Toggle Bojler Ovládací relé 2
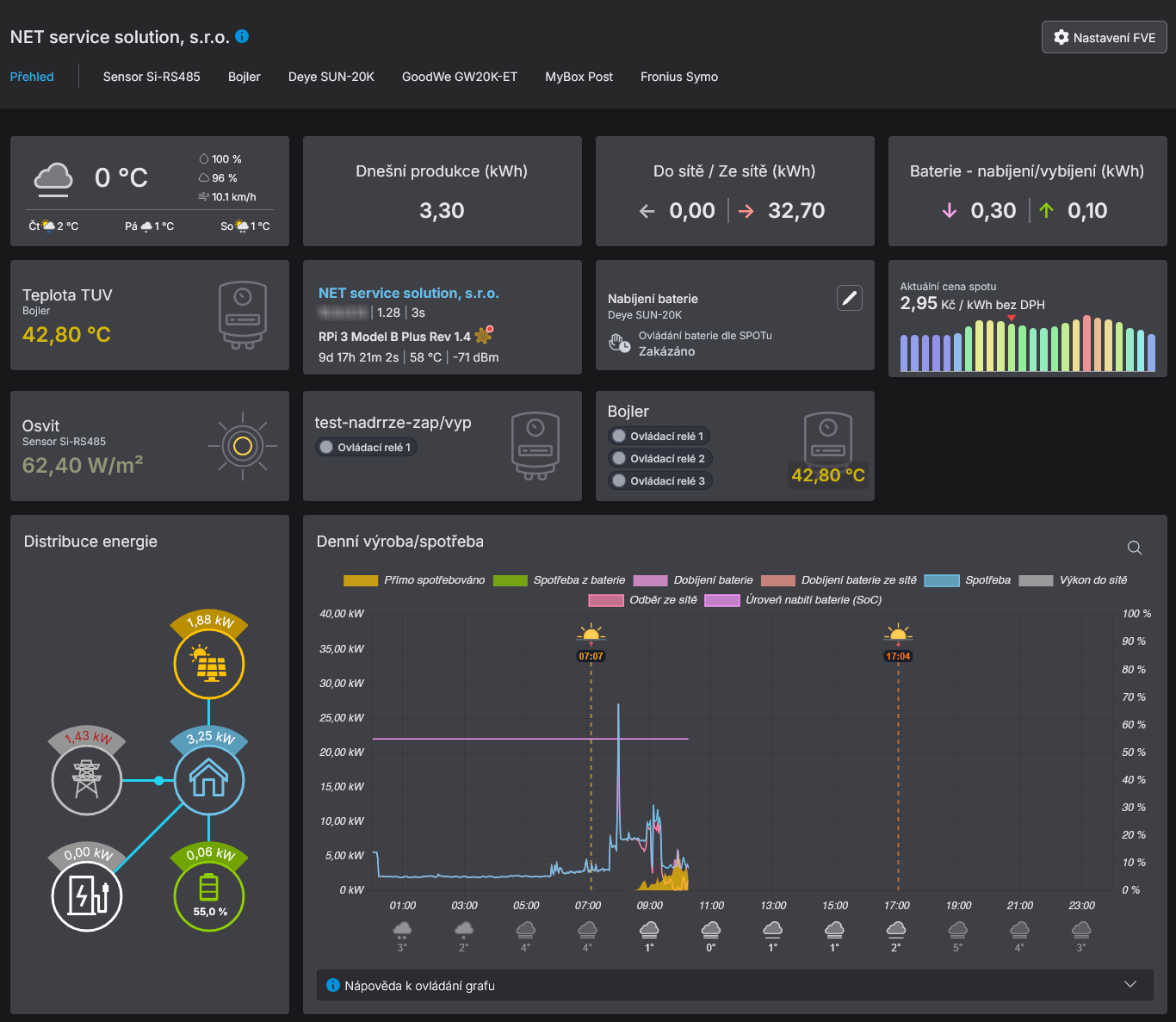 pos(619,459)
